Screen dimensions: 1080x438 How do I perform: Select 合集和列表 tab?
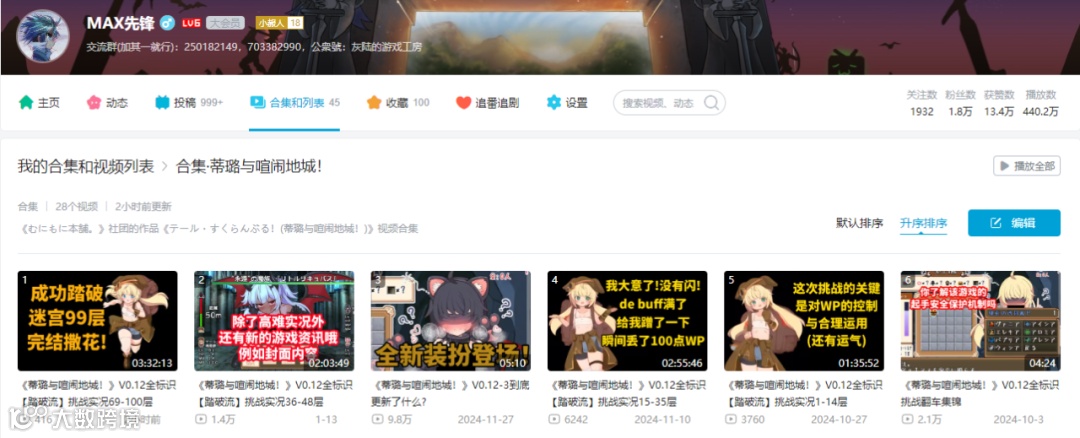point(295,103)
